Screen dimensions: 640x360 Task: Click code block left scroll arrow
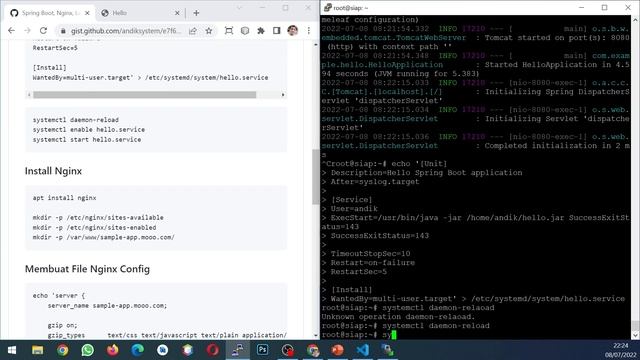(x=29, y=95)
